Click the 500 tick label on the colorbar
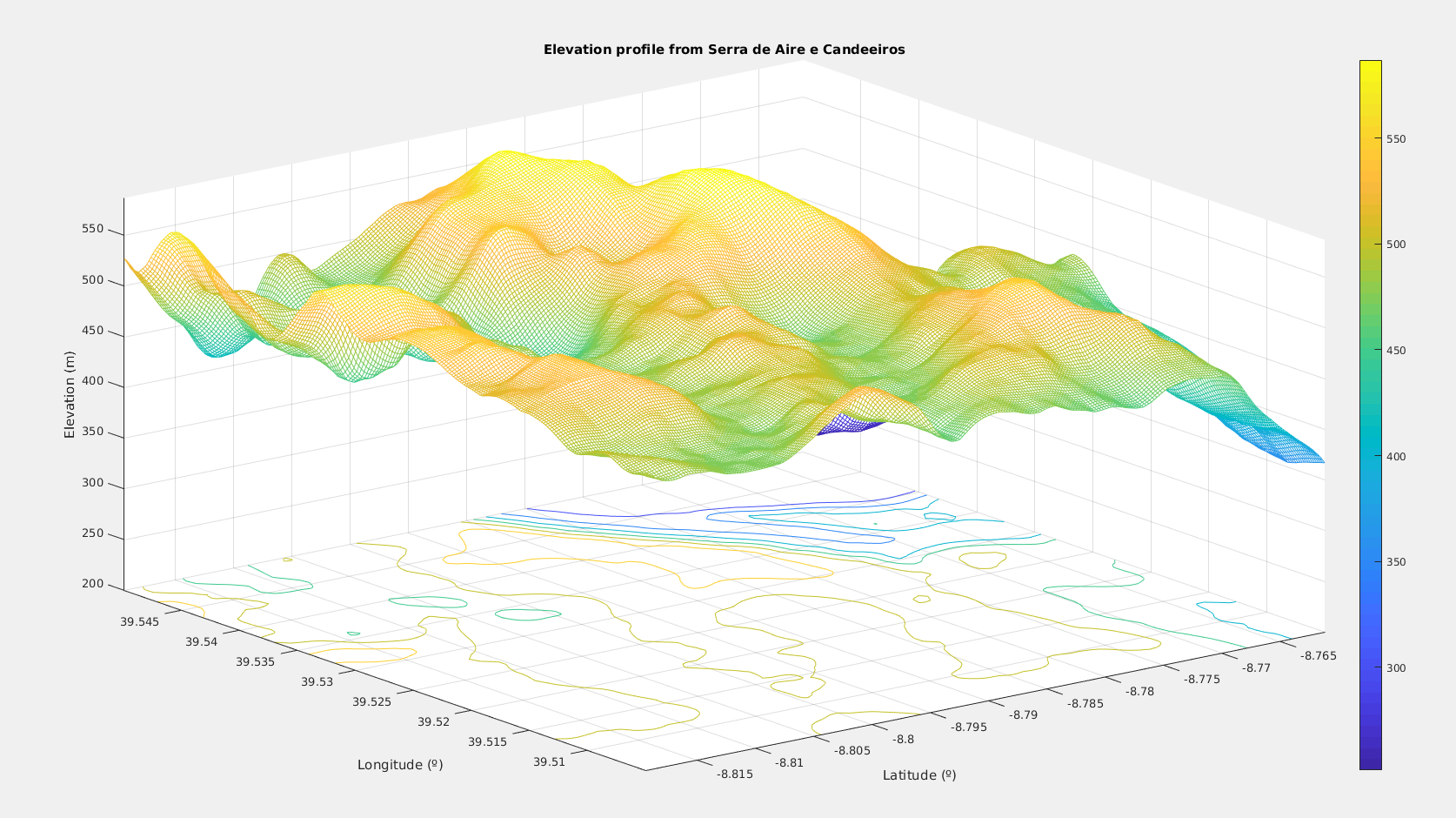Viewport: 1456px width, 818px height. [x=1396, y=245]
